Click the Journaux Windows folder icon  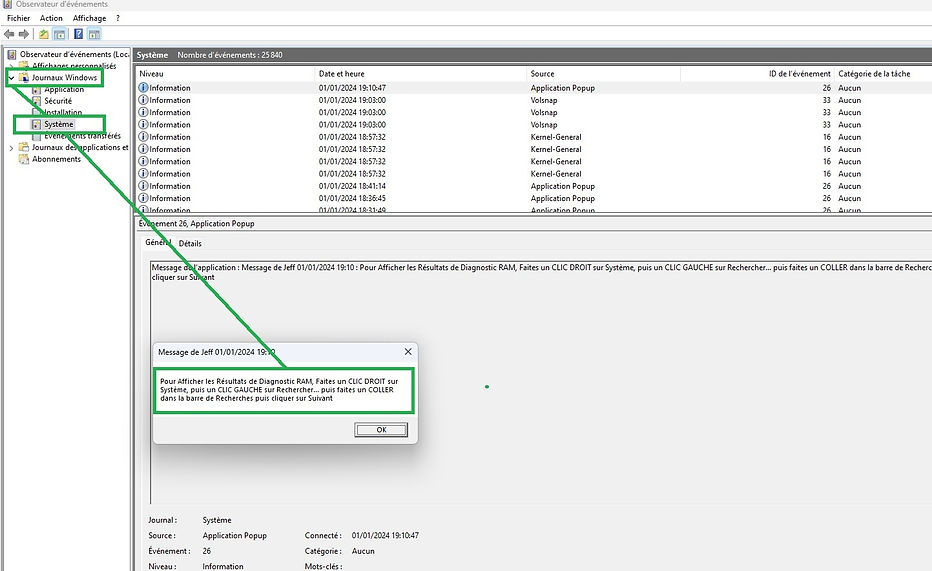point(24,77)
